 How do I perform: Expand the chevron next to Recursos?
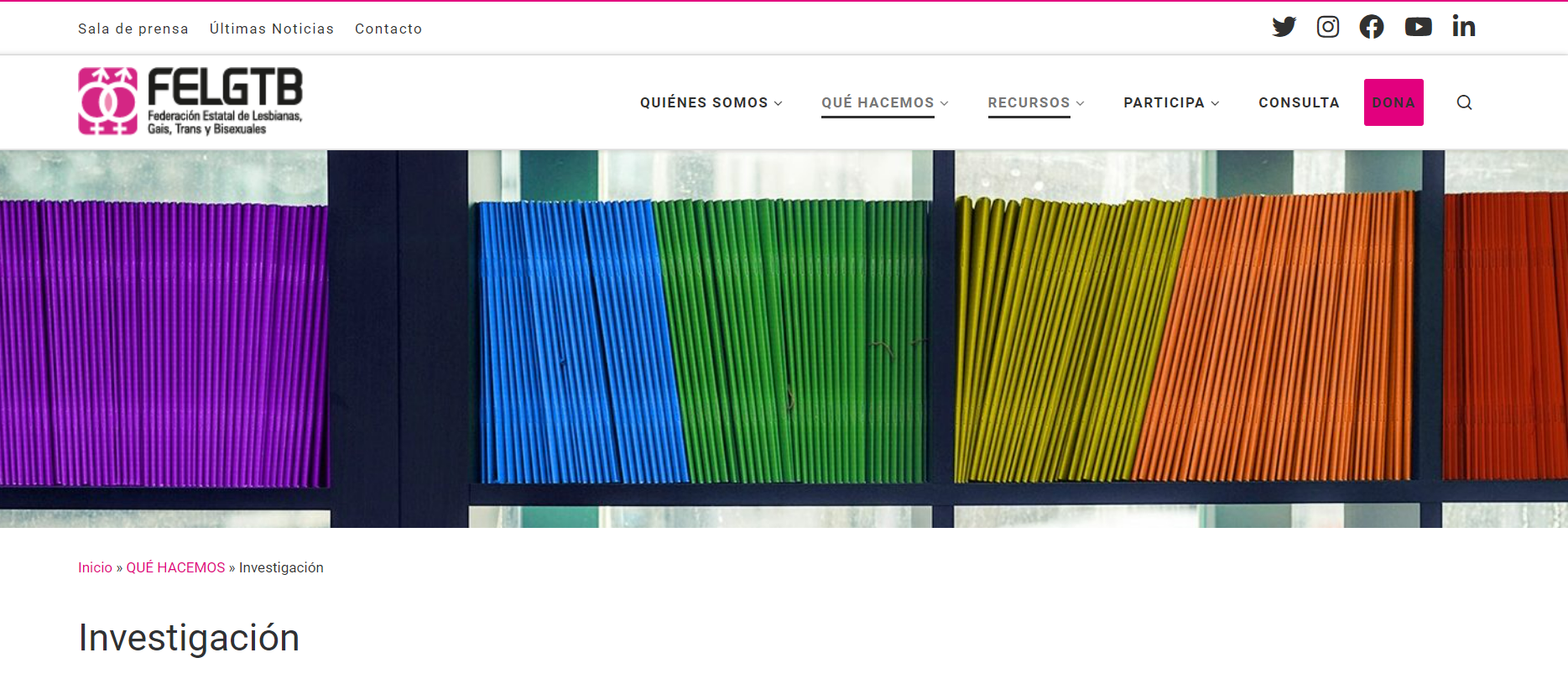pos(1081,103)
